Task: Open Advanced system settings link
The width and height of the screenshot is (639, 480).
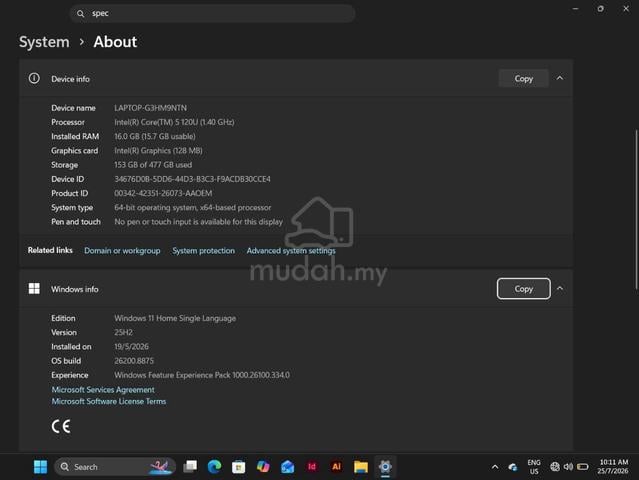Action: pos(291,251)
